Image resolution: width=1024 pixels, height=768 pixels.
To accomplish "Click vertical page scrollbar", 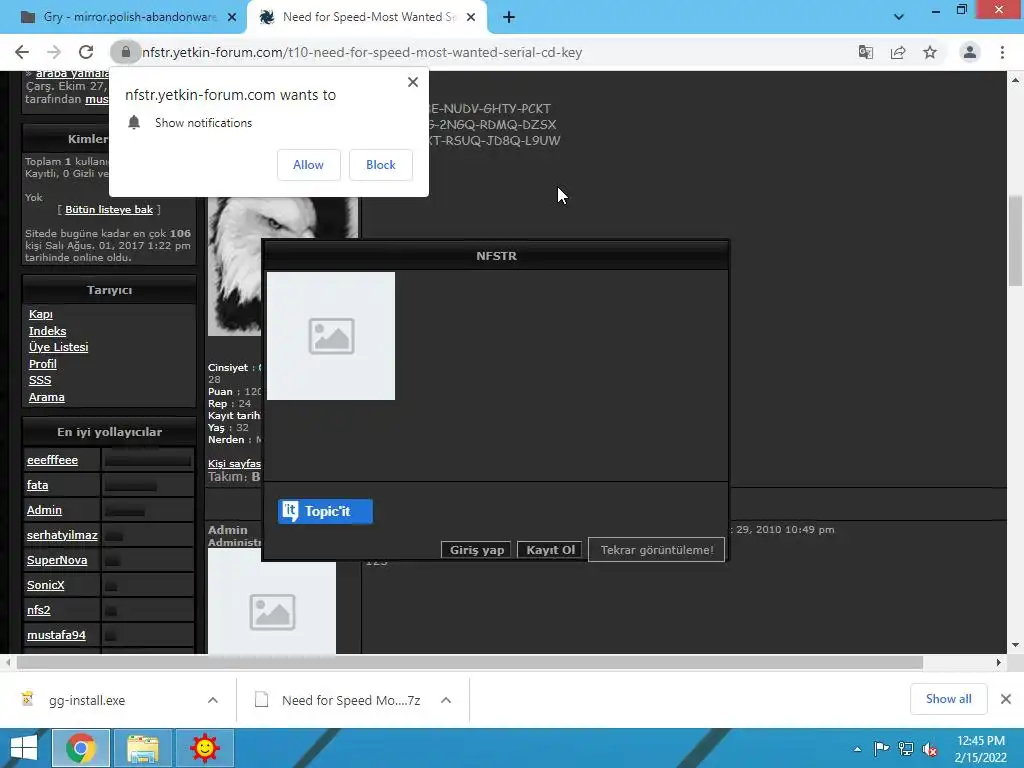I will pos(1015,242).
